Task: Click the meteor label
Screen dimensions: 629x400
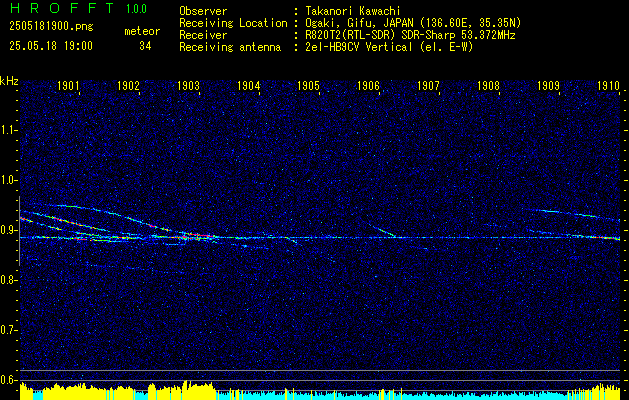Action: [x=142, y=31]
